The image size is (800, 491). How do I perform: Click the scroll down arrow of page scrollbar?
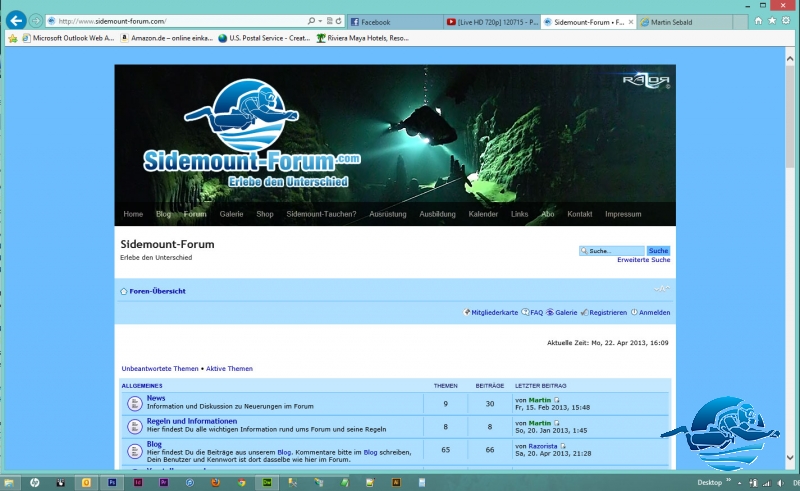(x=790, y=458)
